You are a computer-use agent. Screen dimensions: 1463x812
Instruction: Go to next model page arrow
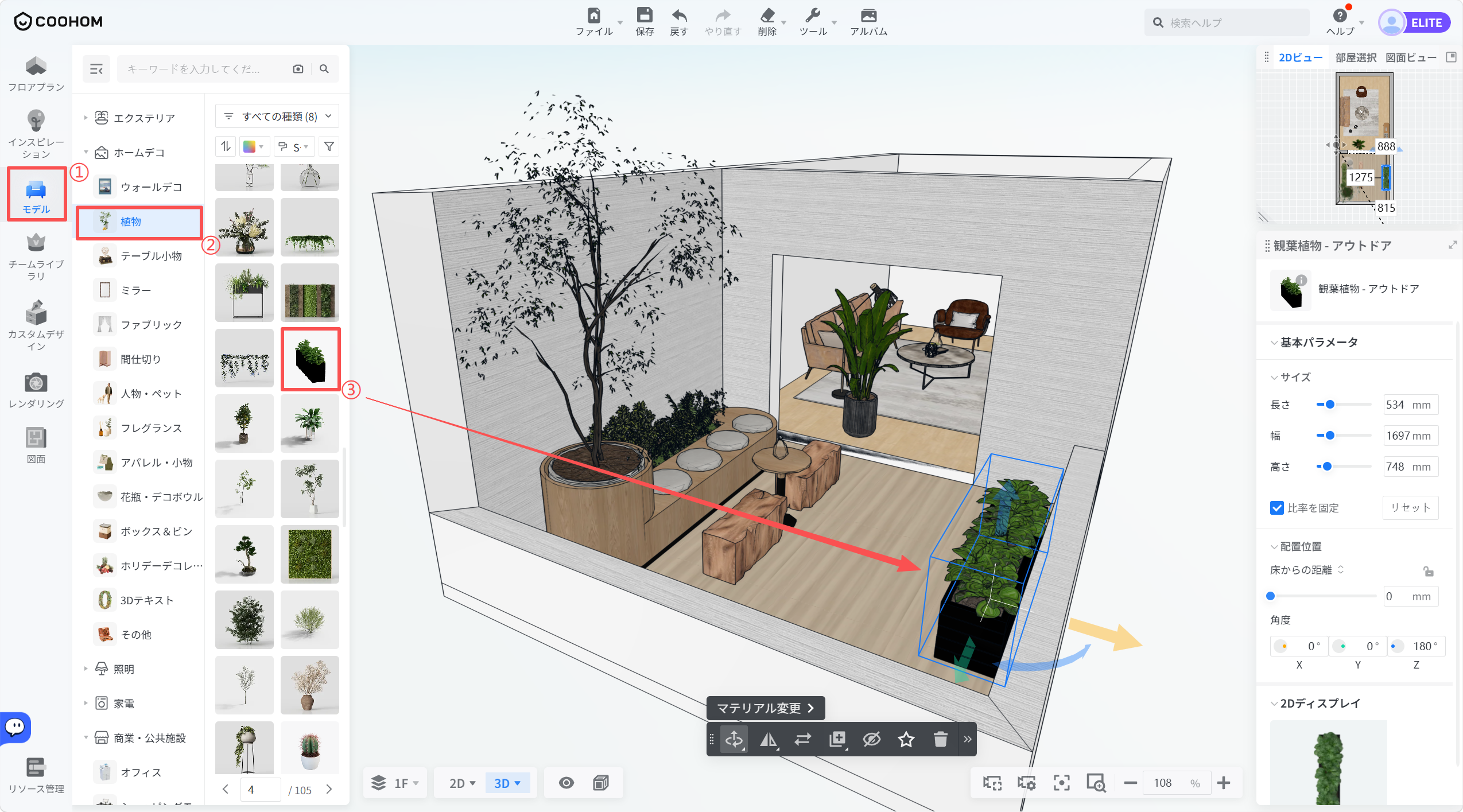click(x=329, y=789)
